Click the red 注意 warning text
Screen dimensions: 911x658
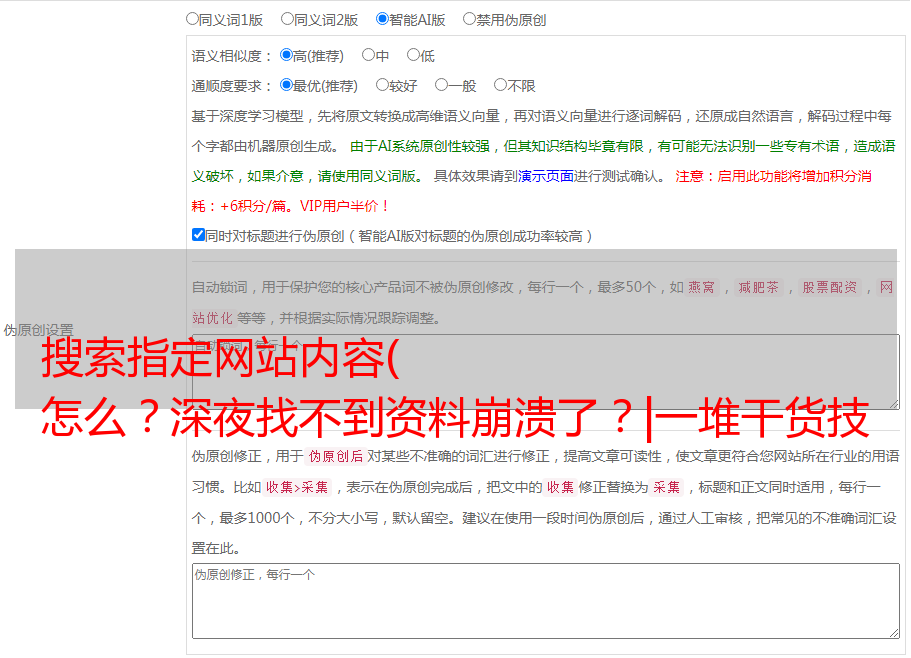[x=532, y=191]
